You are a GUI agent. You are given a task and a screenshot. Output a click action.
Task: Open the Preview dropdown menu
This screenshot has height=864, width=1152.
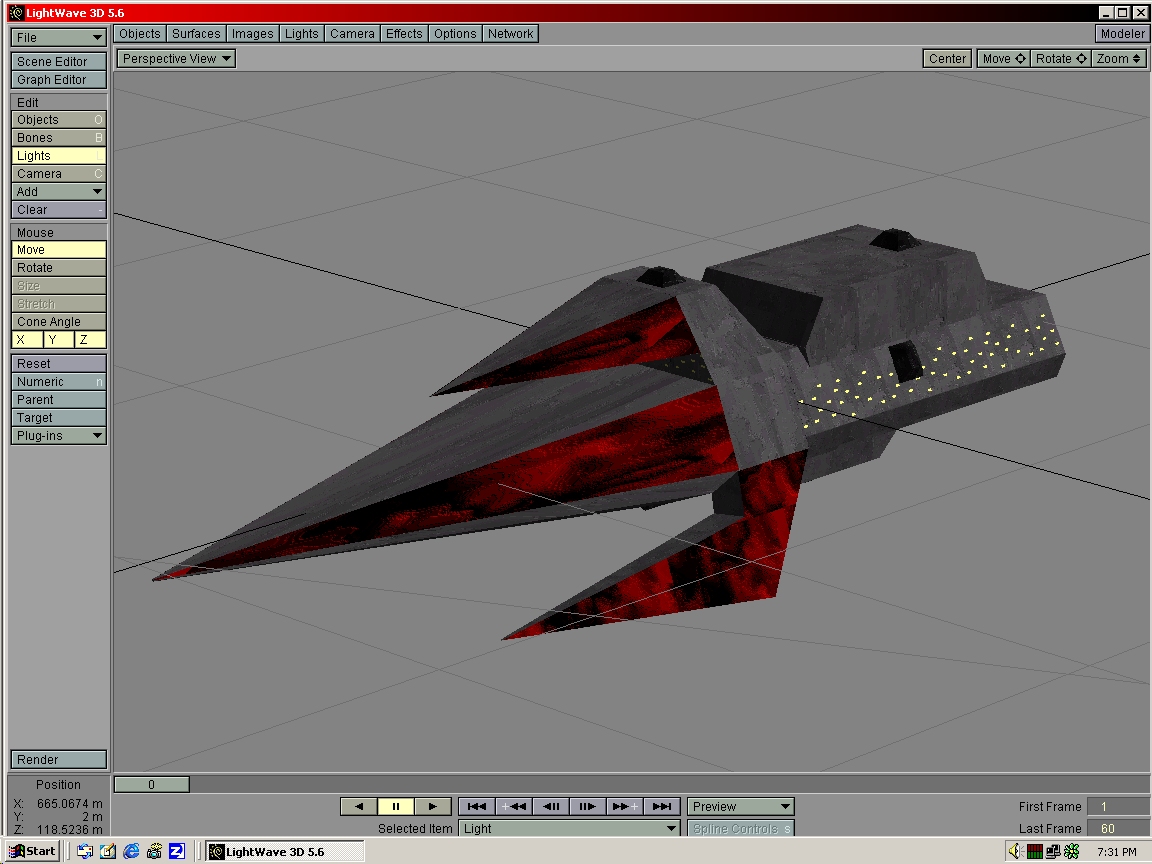coord(740,806)
